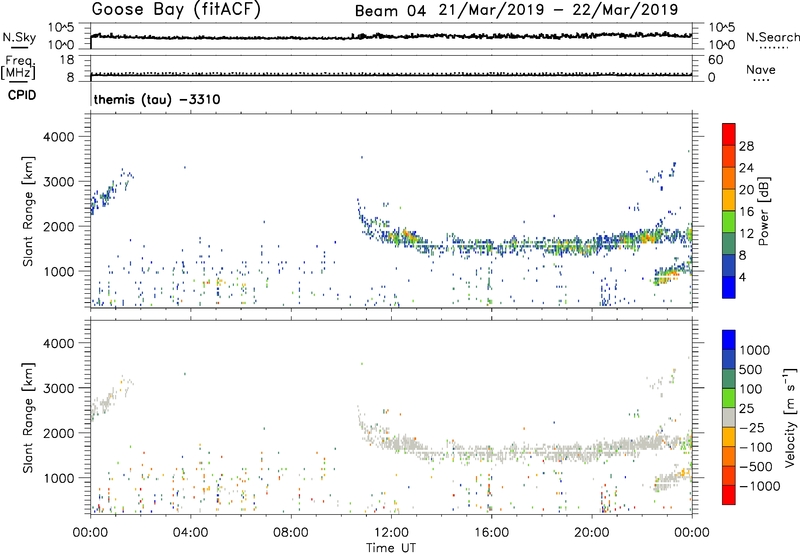
Task: Click the "04:00" time axis tick label
Action: tap(190, 533)
